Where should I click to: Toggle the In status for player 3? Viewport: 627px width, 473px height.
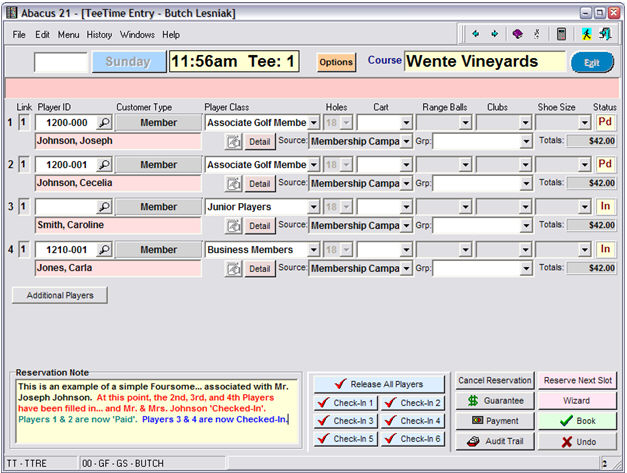click(605, 207)
